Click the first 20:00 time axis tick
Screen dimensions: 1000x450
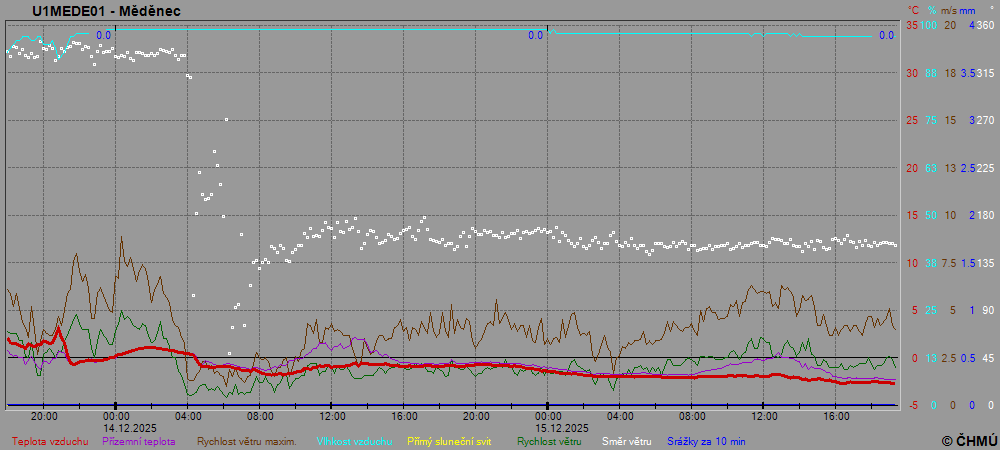pos(44,416)
